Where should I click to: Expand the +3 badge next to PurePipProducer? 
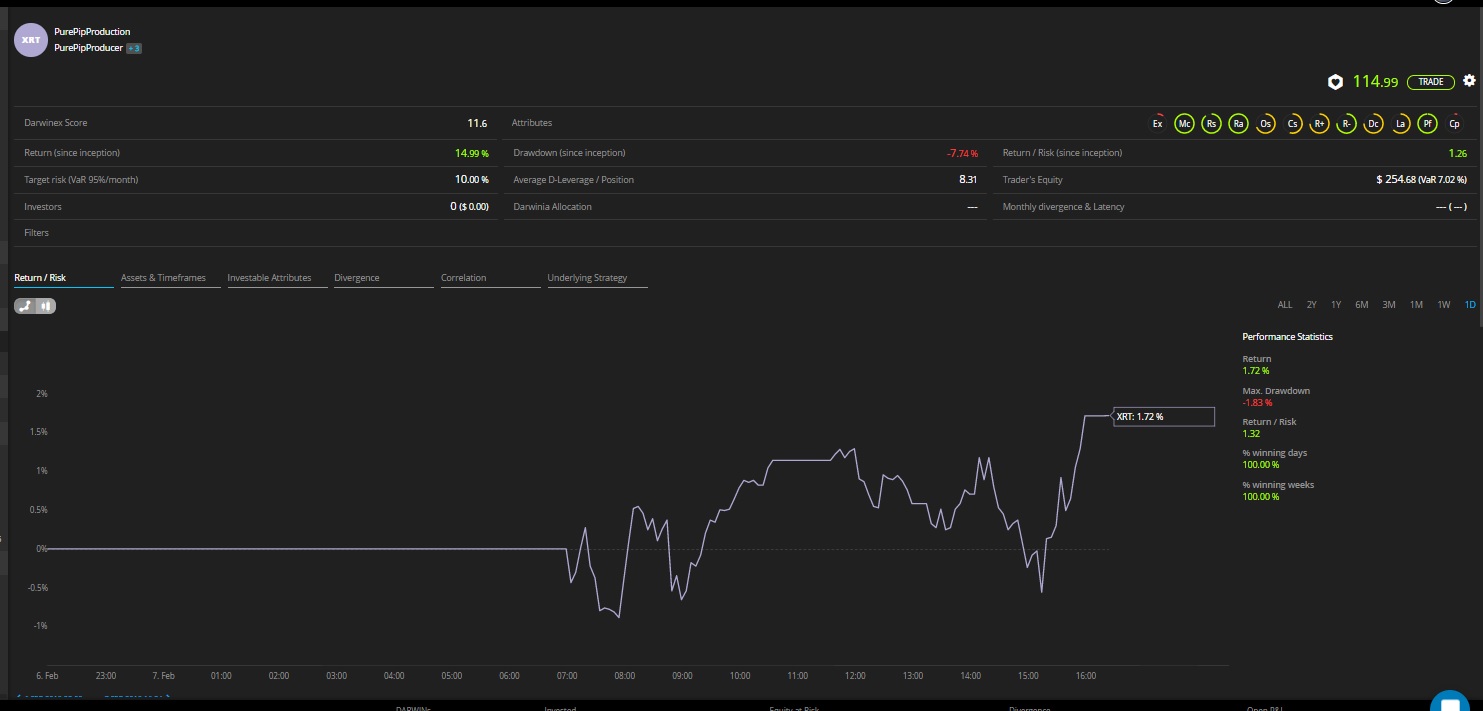click(133, 48)
